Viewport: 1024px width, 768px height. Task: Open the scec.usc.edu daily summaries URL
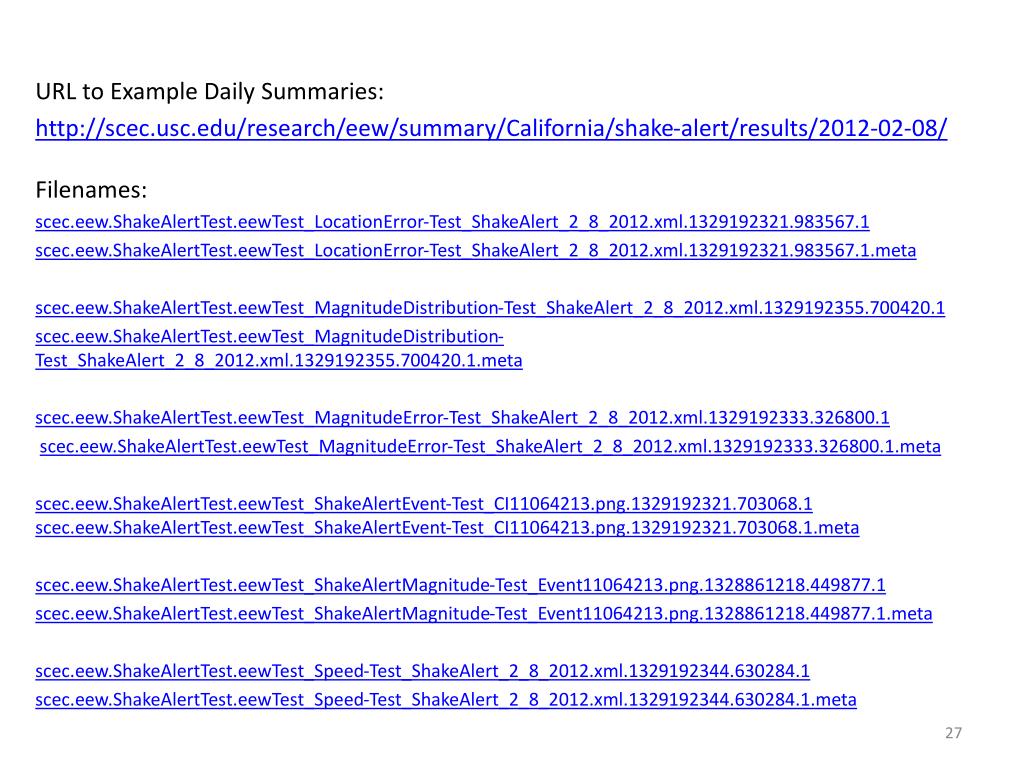pyautogui.click(x=491, y=129)
